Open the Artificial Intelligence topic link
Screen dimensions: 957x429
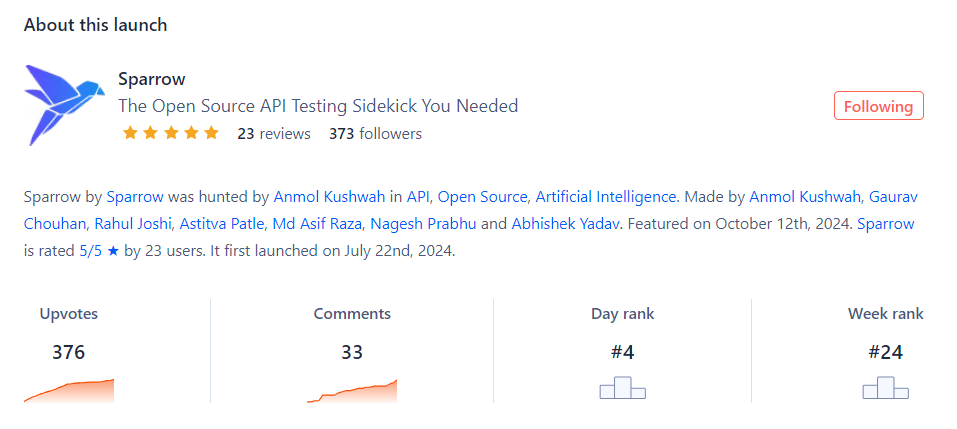click(606, 197)
